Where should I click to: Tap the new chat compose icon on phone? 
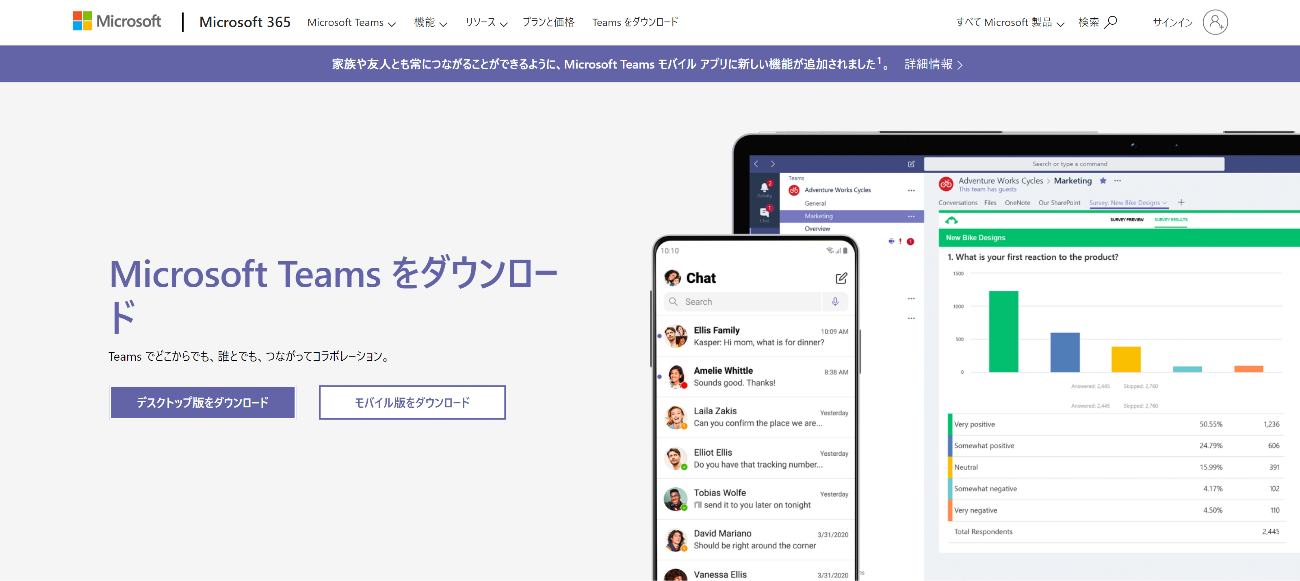point(841,278)
